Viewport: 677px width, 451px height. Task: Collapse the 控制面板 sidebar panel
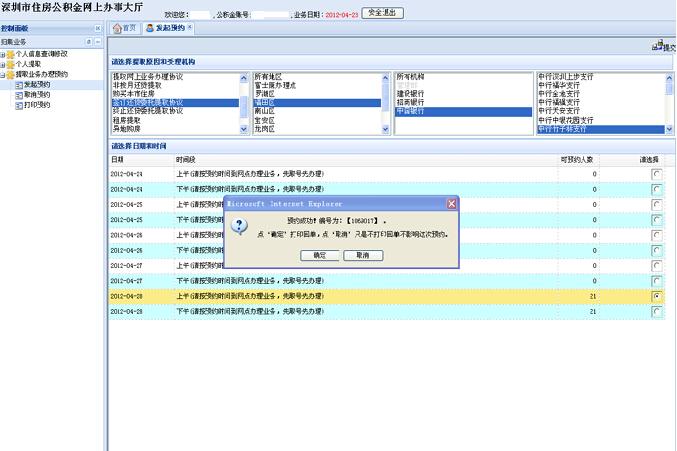pos(98,28)
